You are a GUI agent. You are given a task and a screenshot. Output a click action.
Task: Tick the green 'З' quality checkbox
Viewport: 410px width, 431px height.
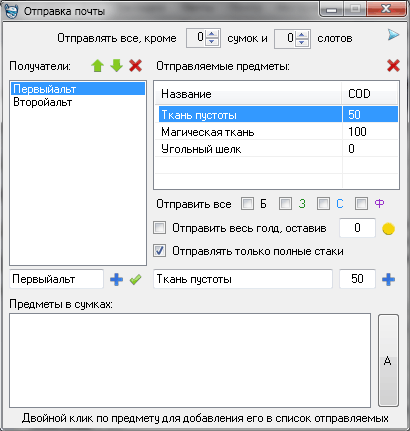coord(285,203)
